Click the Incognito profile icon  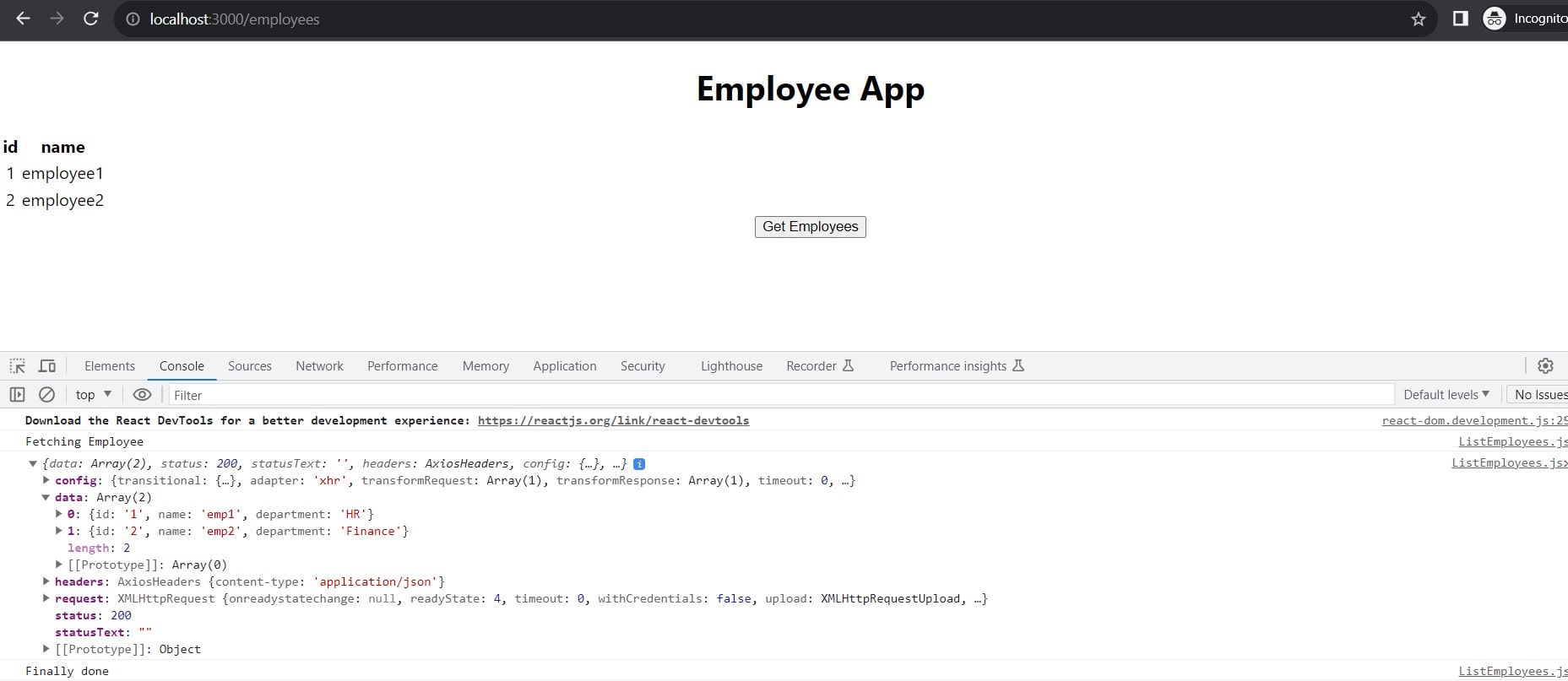1495,19
